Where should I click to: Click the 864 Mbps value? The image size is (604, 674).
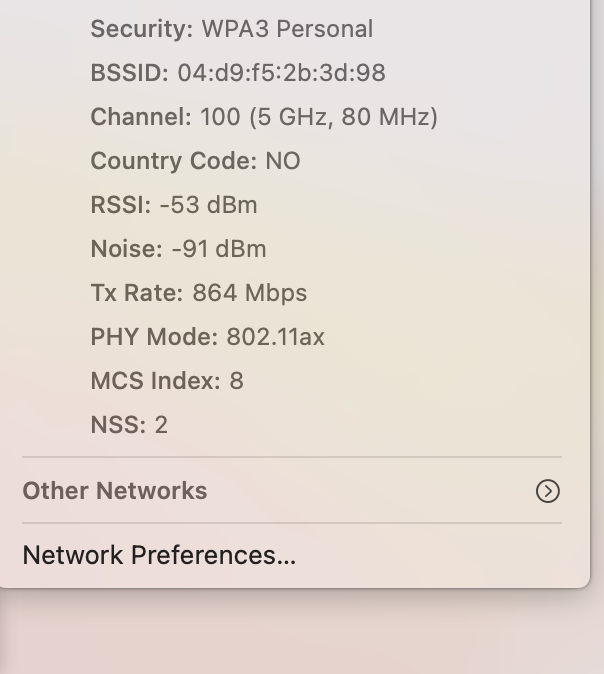tap(249, 293)
